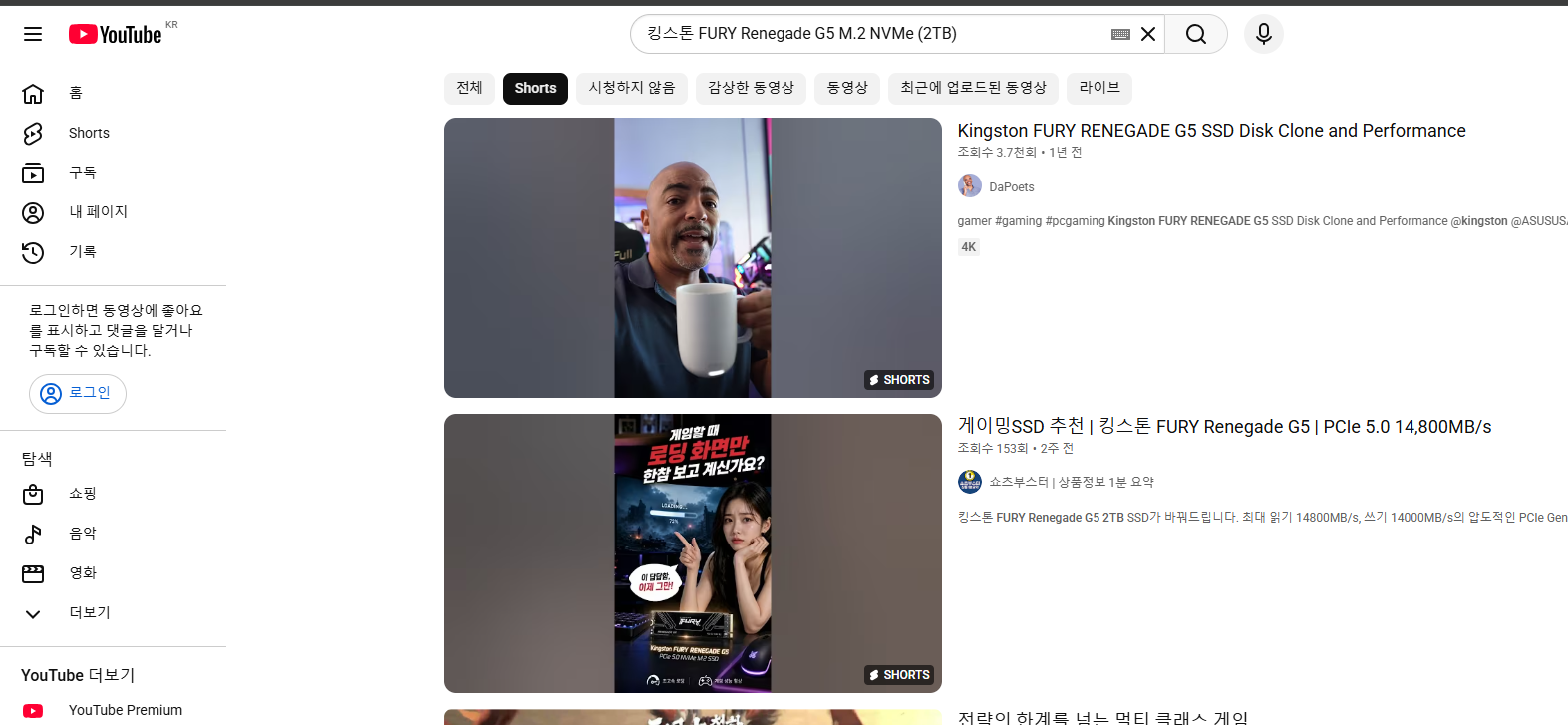This screenshot has width=1568, height=725.
Task: Click the 쇼츠부스터 channel avatar
Action: (970, 482)
